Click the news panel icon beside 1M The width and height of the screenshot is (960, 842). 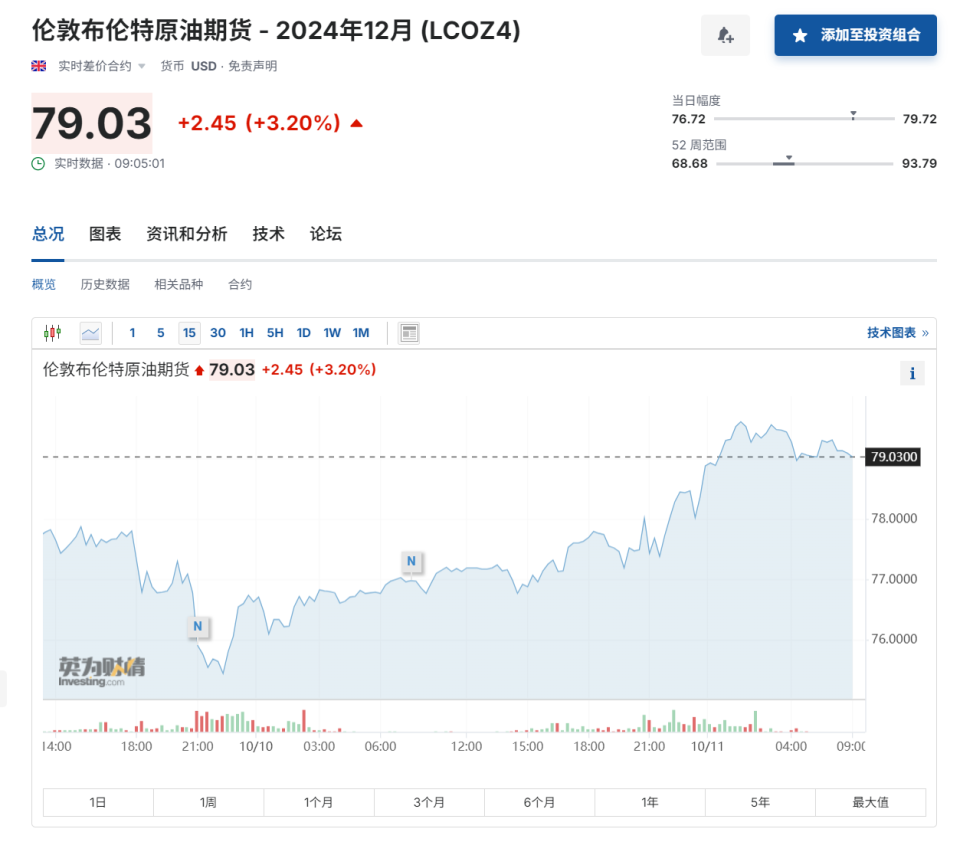(408, 332)
